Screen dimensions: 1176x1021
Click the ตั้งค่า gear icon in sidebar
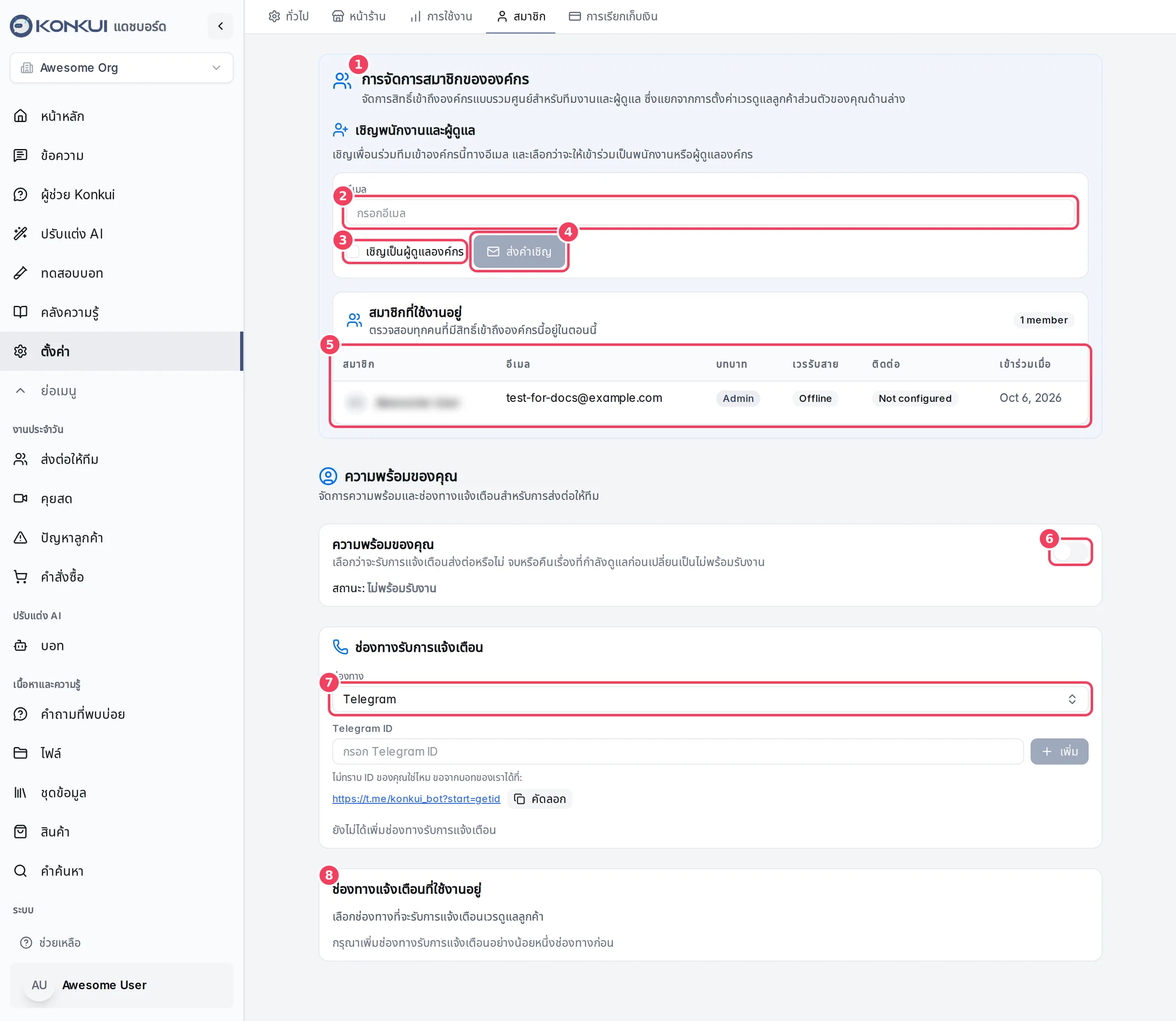(21, 351)
